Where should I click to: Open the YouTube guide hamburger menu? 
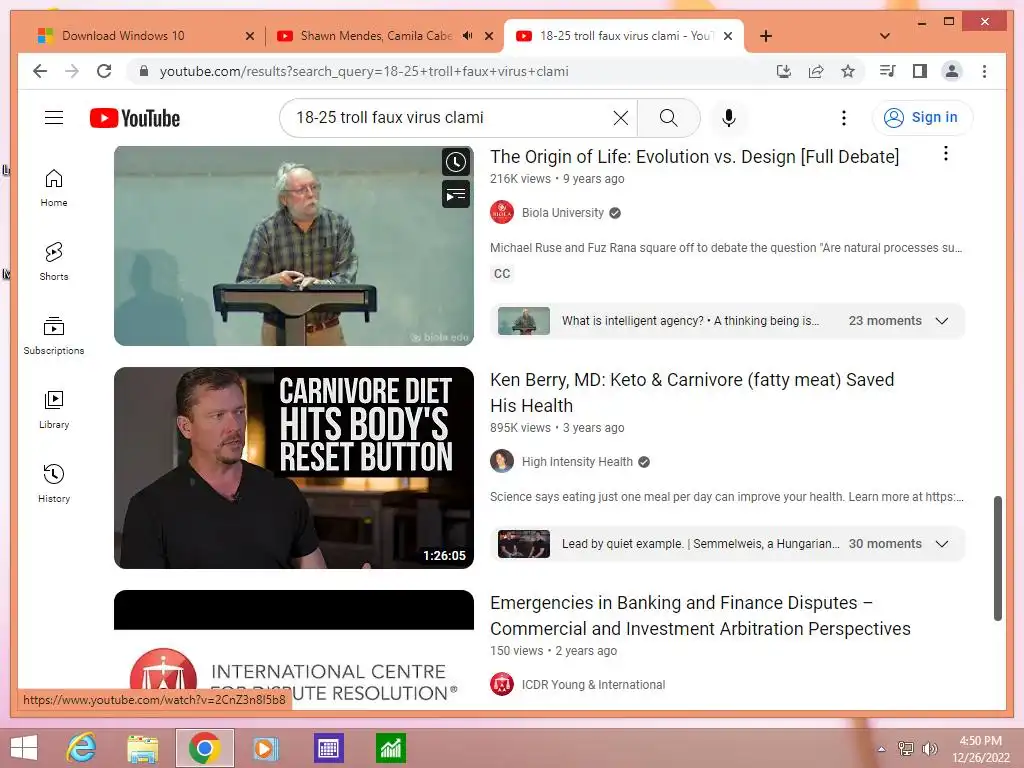tap(54, 118)
